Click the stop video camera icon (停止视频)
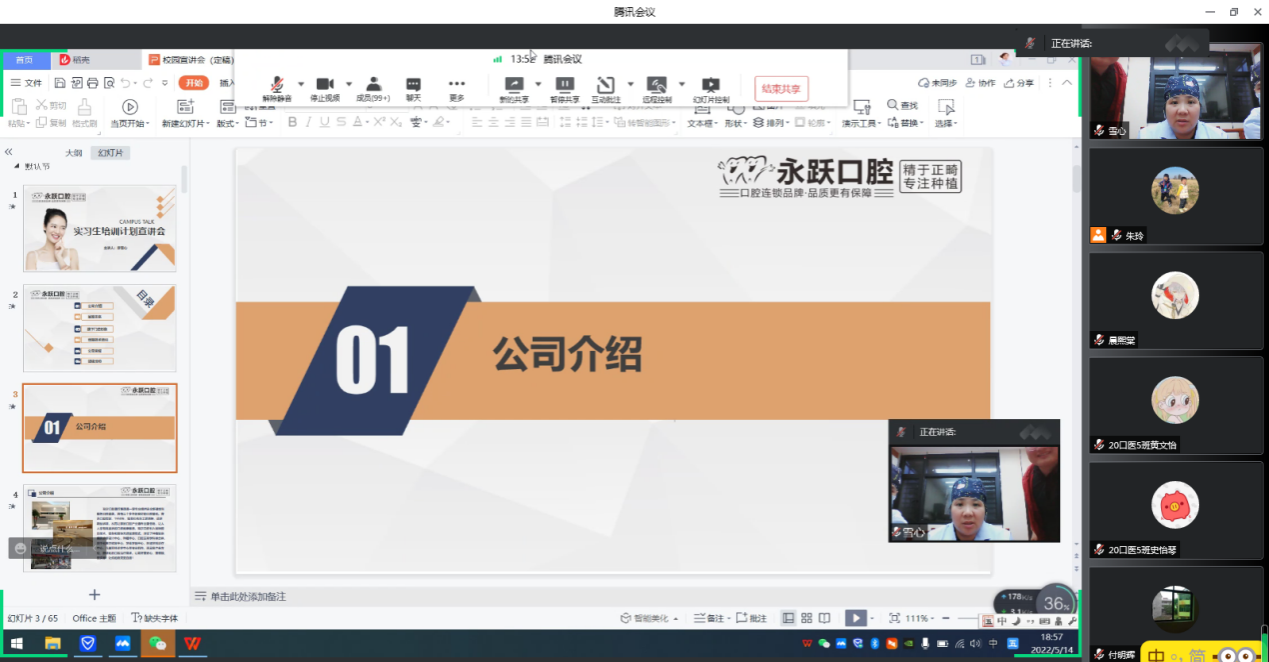This screenshot has width=1269, height=662. pyautogui.click(x=324, y=85)
